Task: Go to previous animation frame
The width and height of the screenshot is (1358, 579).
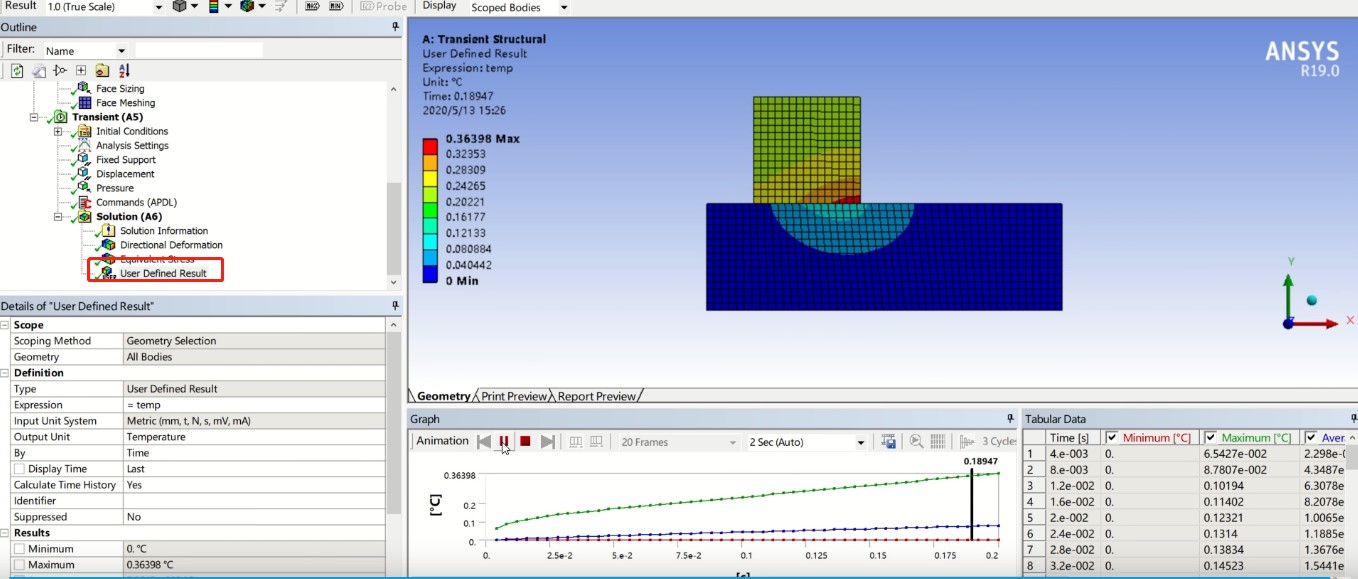Action: 484,441
